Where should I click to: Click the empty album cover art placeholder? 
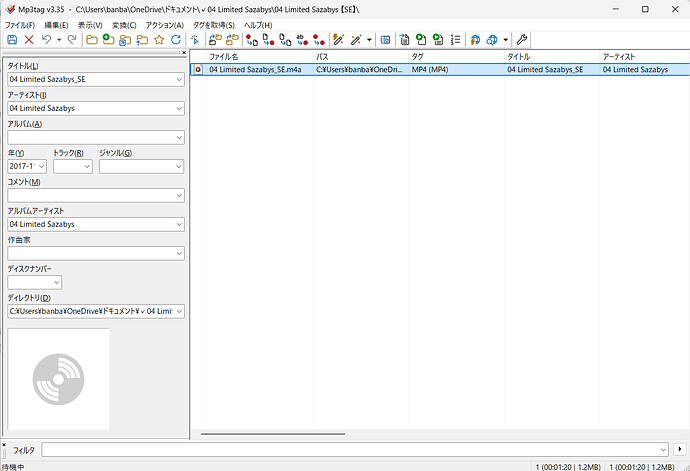(59, 379)
